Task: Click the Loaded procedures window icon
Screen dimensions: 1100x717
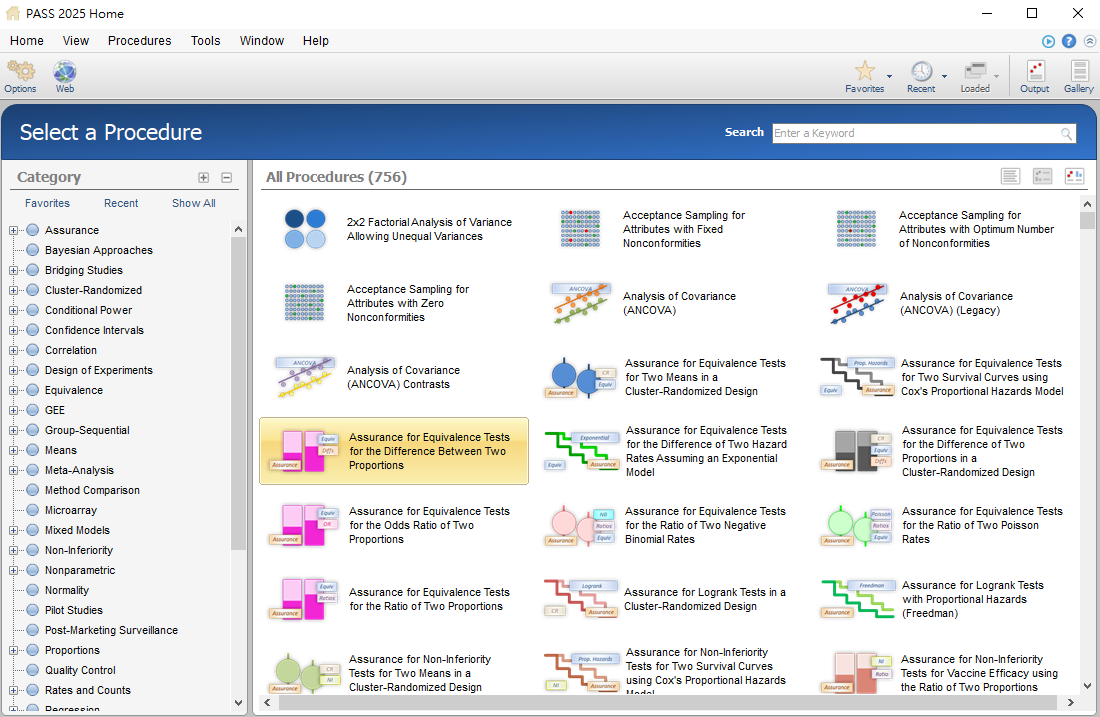Action: (x=974, y=72)
